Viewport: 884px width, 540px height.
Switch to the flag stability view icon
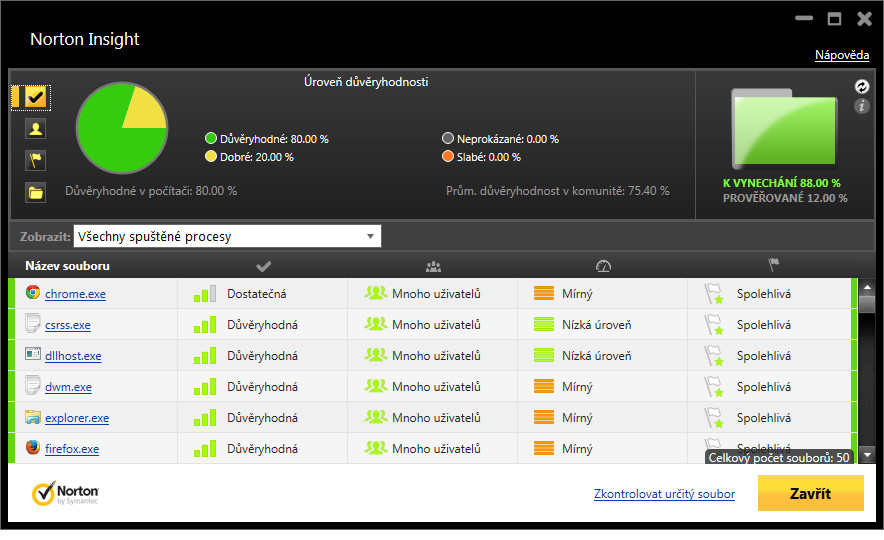click(x=36, y=161)
